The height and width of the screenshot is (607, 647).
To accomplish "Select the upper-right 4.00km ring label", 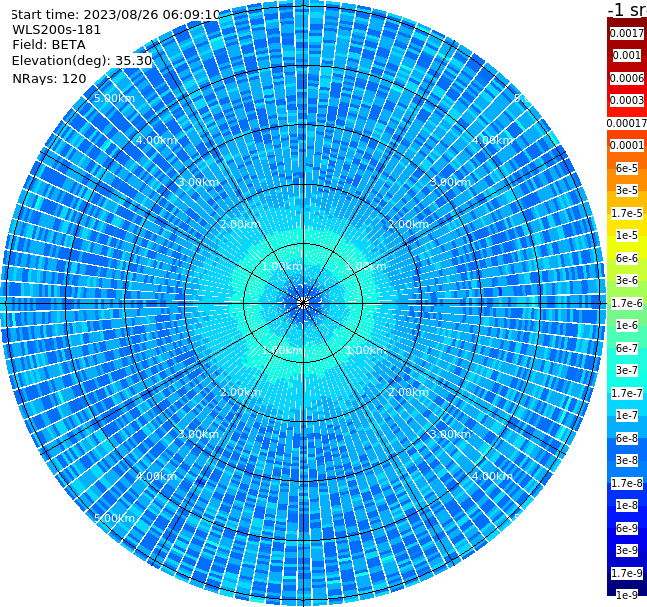I will [492, 140].
